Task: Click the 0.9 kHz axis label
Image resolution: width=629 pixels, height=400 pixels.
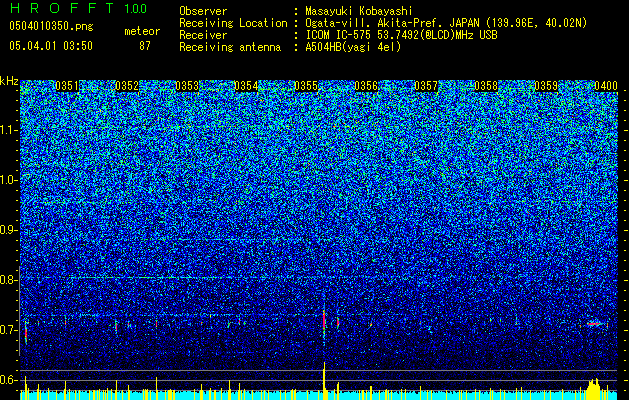Action: click(x=8, y=230)
